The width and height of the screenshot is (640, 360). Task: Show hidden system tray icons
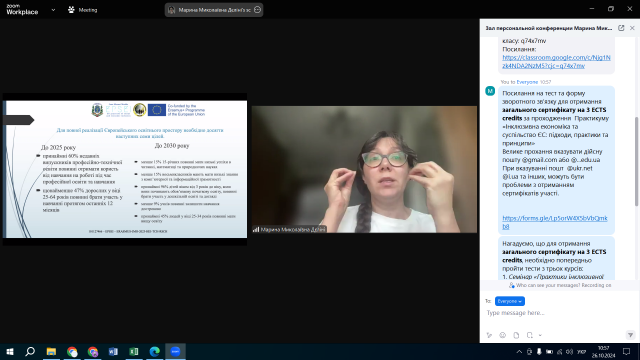click(x=519, y=351)
